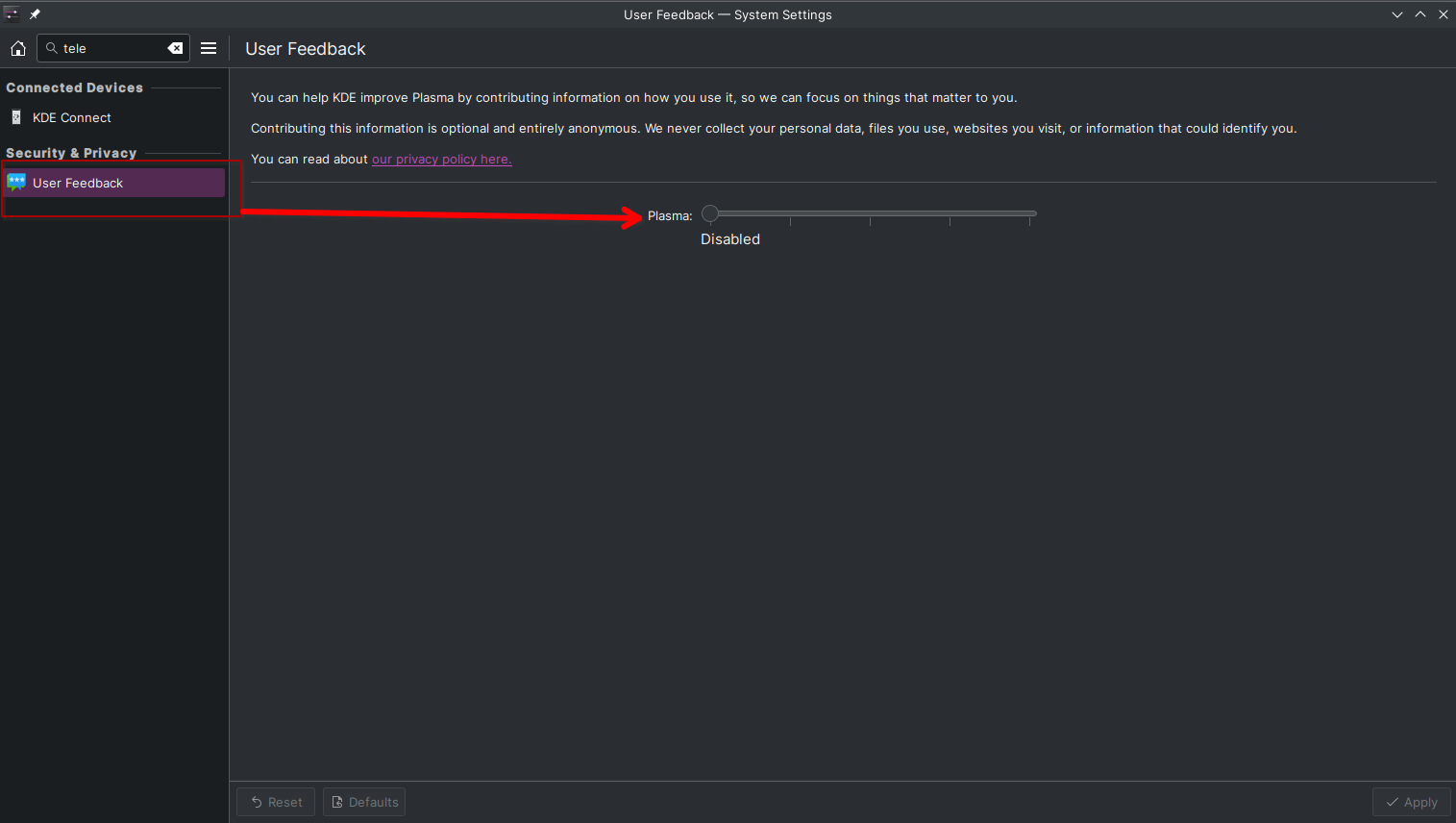Clear the 'tele' search text
Image resolution: width=1456 pixels, height=823 pixels.
175,48
